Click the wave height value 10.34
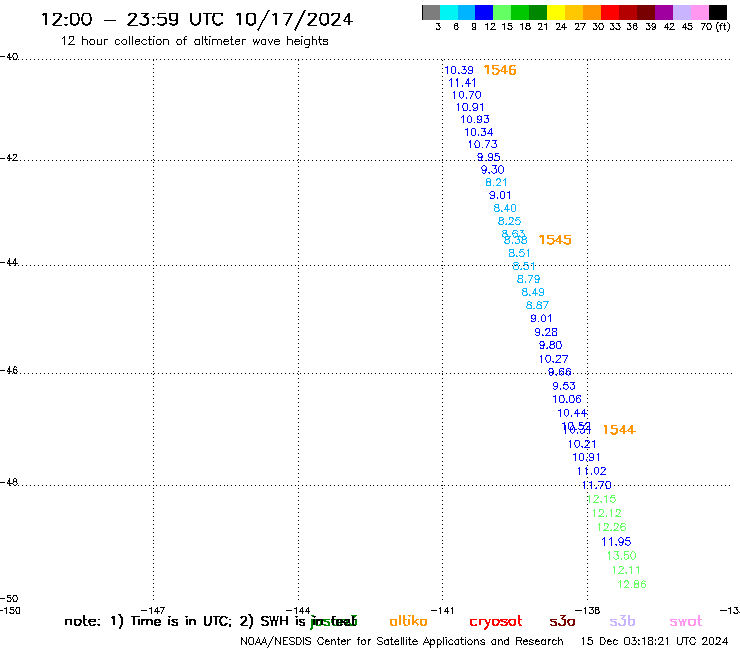This screenshot has height=650, width=740. (479, 132)
